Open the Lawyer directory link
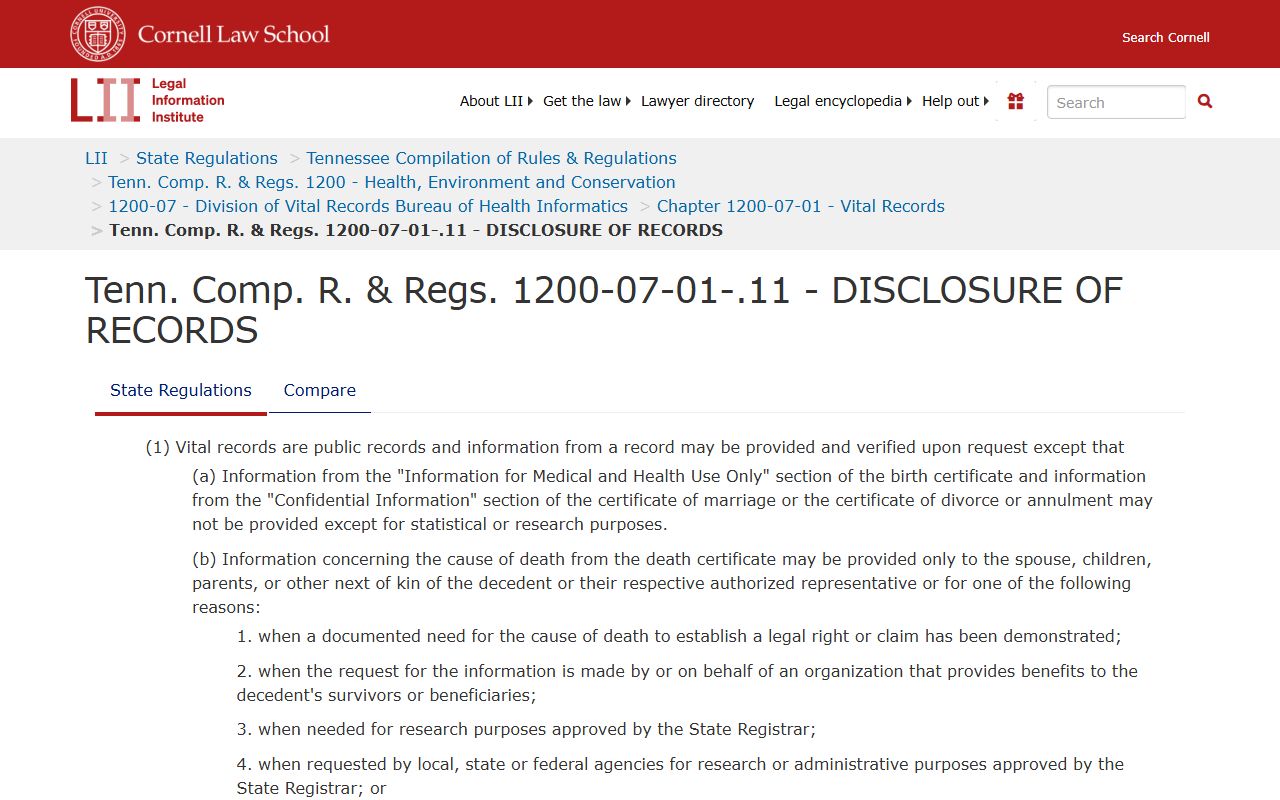Image resolution: width=1280 pixels, height=800 pixels. click(698, 101)
